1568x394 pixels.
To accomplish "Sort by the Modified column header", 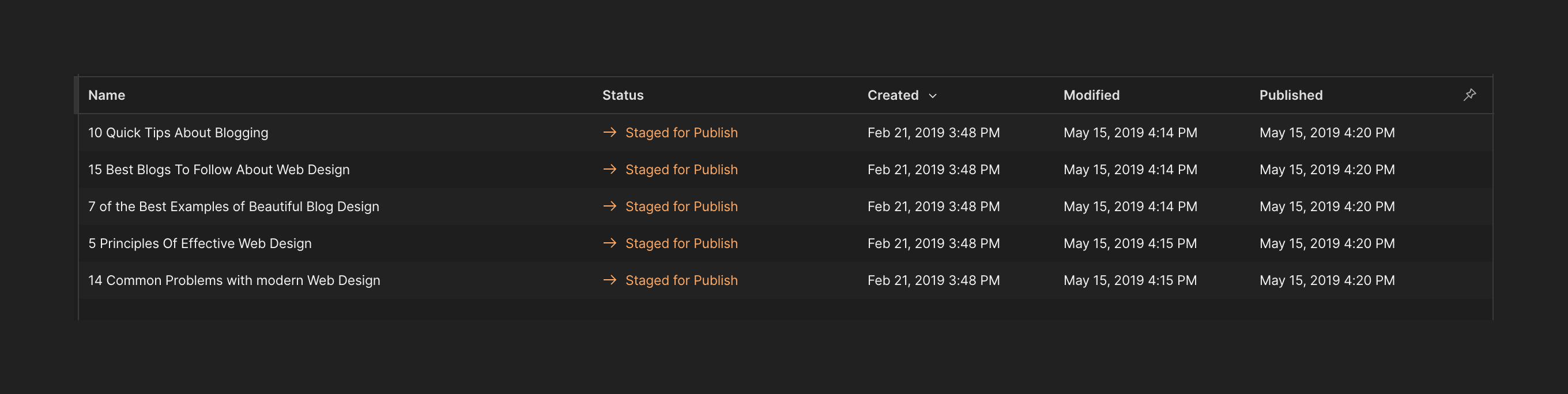I will pyautogui.click(x=1091, y=95).
